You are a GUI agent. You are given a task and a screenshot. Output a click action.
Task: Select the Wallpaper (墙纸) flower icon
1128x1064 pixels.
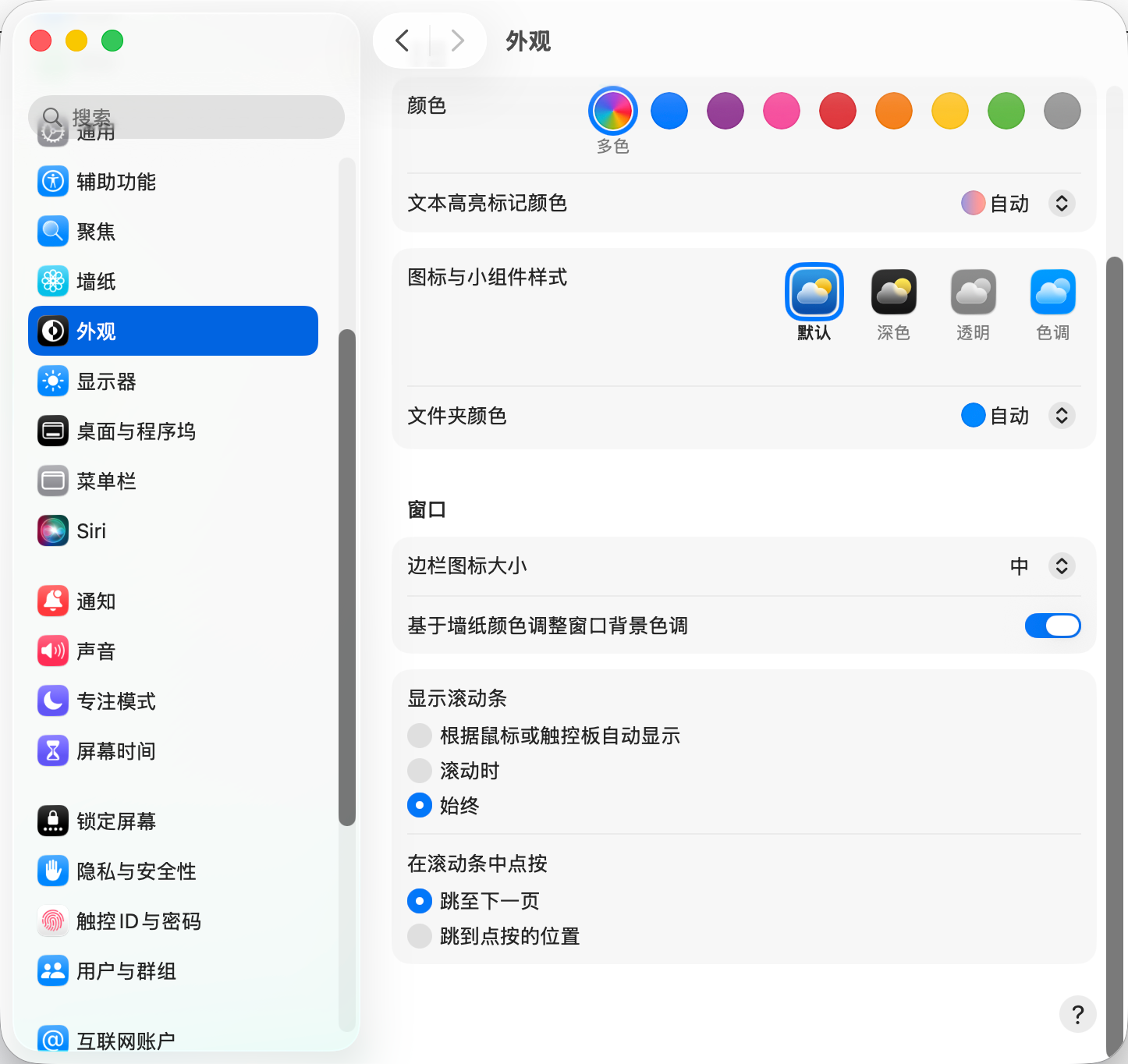coord(53,282)
